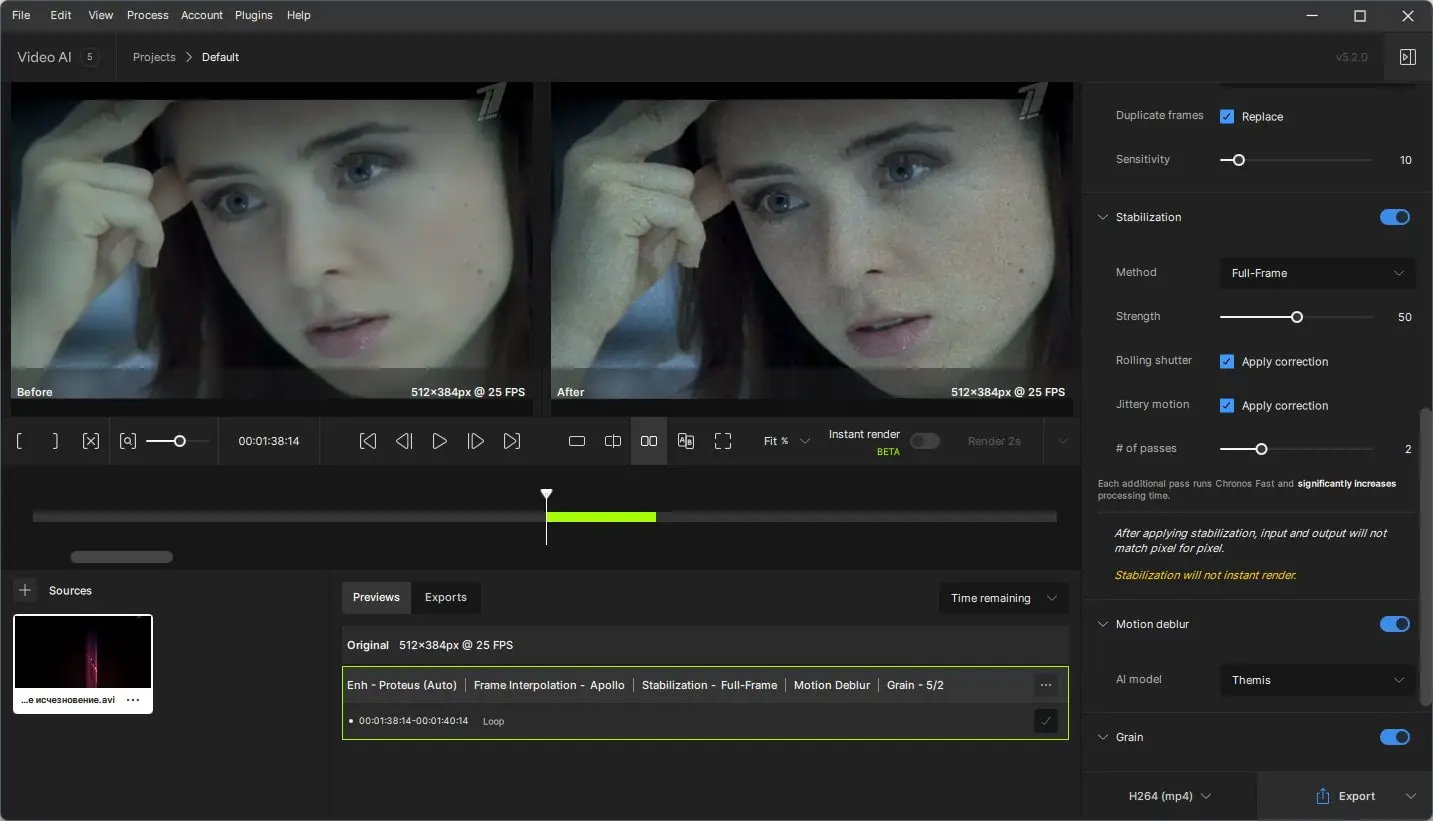Viewport: 1433px width, 821px height.
Task: Enter fullscreen preview mode
Action: (723, 440)
